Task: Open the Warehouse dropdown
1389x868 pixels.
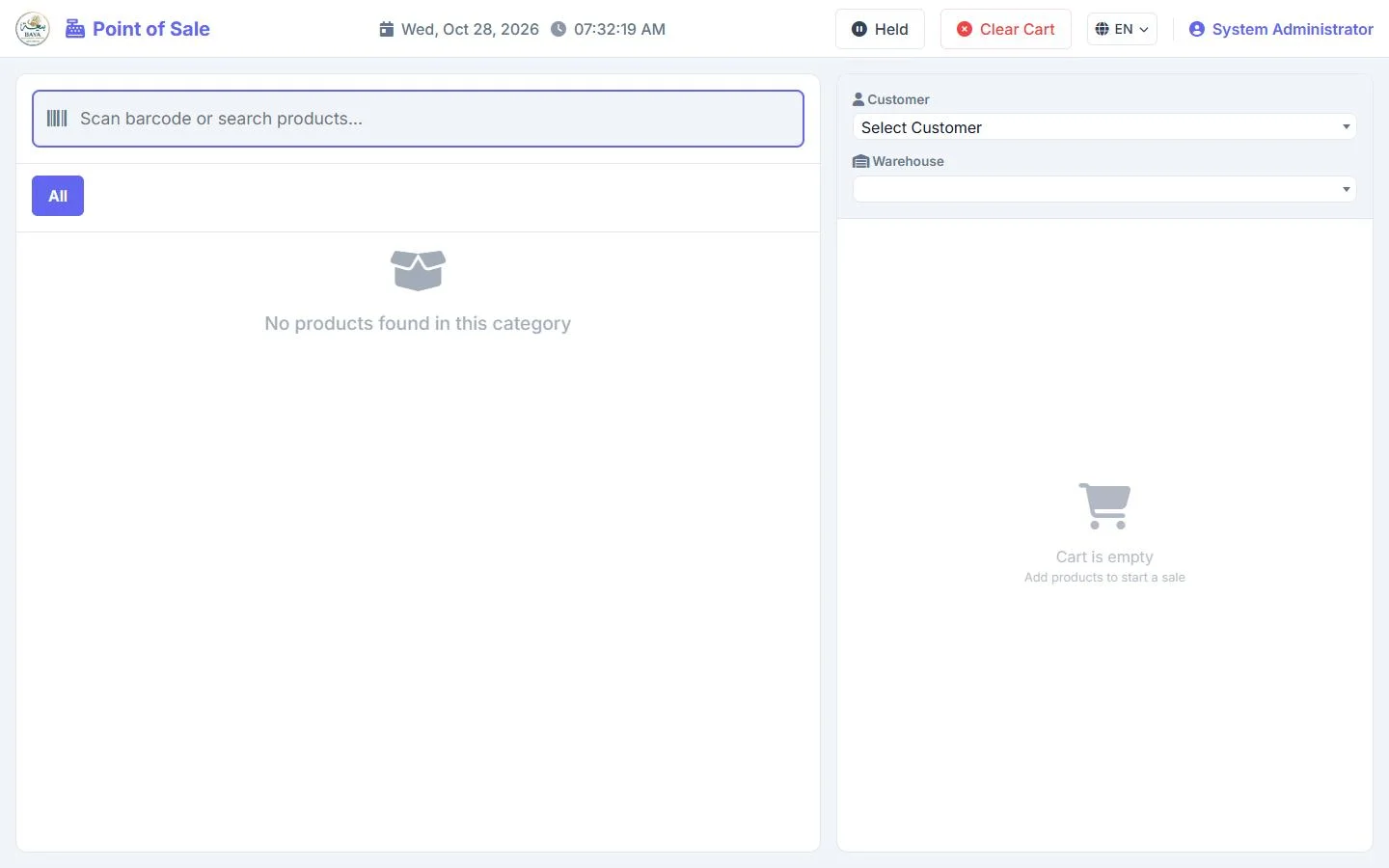Action: 1104,189
